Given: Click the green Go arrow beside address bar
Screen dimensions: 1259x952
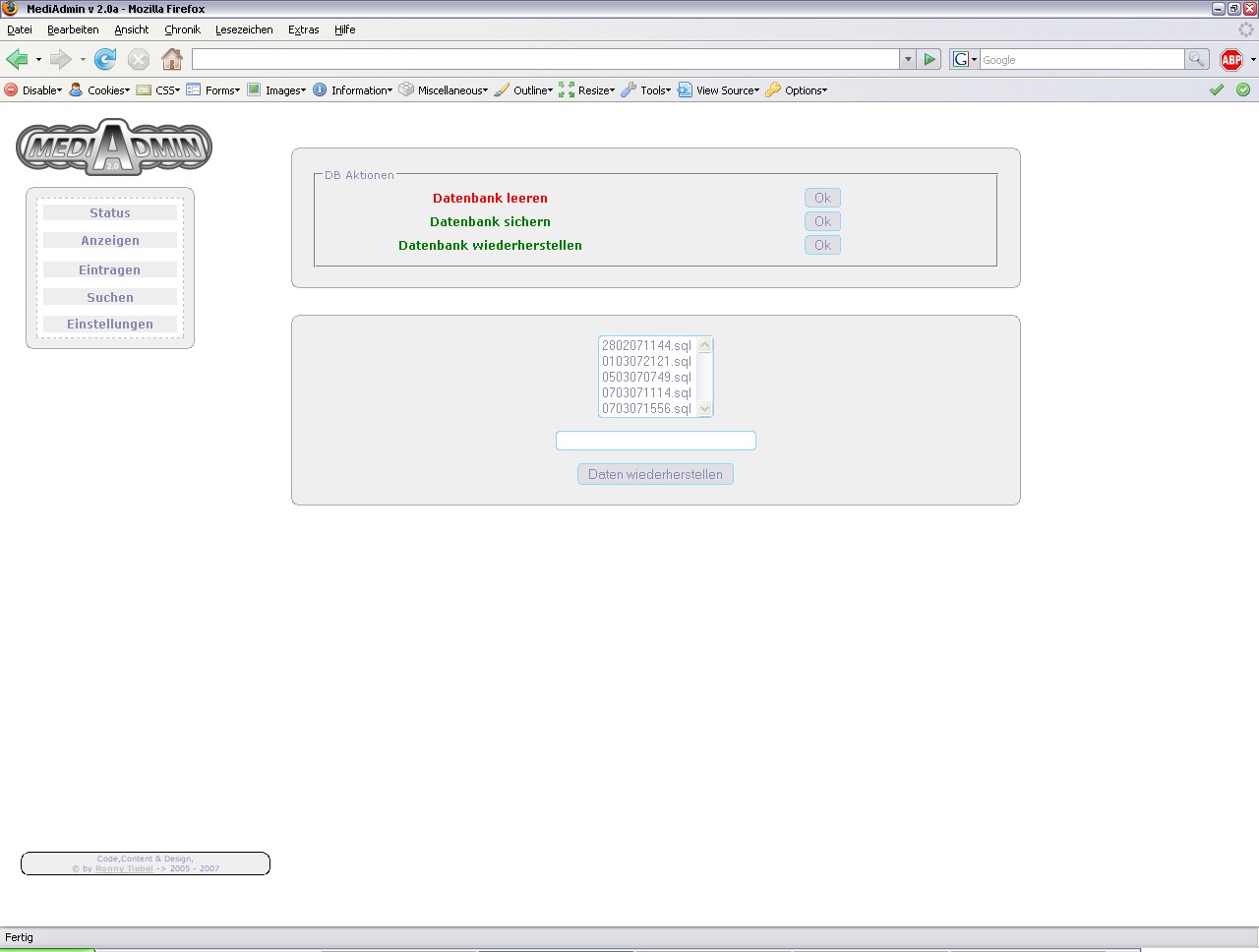Looking at the screenshot, I should [929, 60].
